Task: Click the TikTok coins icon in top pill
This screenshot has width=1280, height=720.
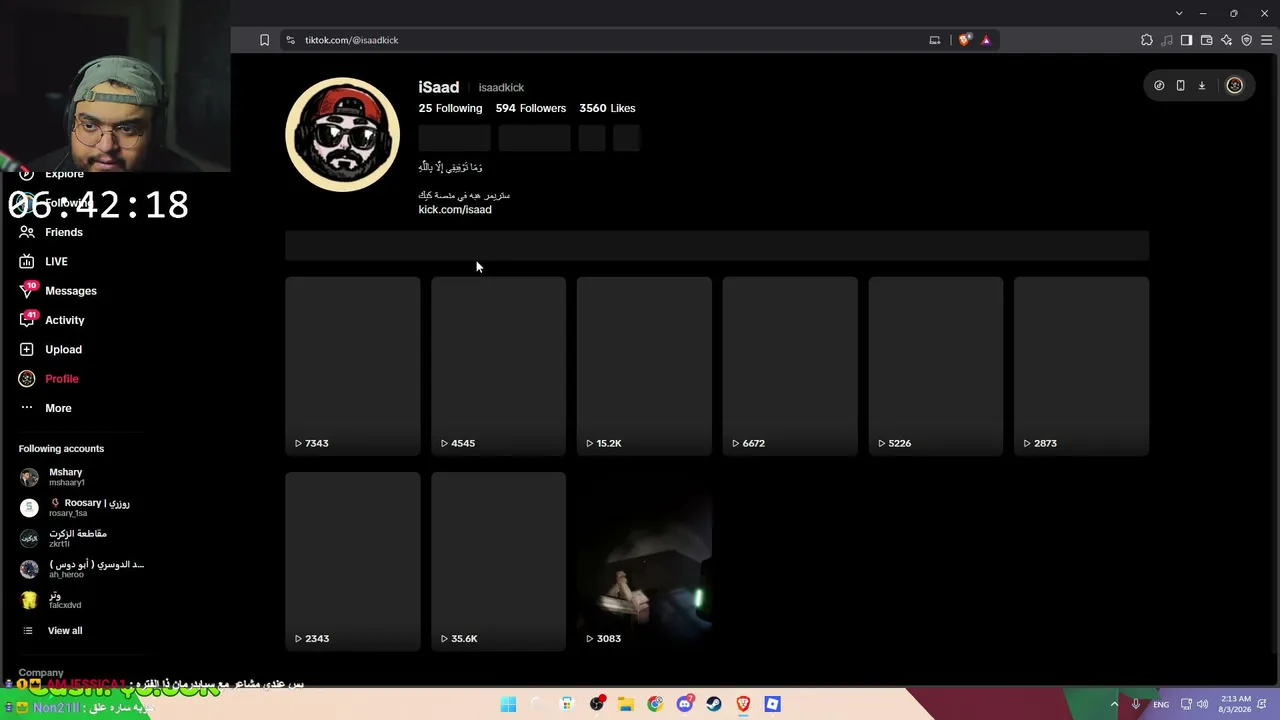Action: (1159, 86)
